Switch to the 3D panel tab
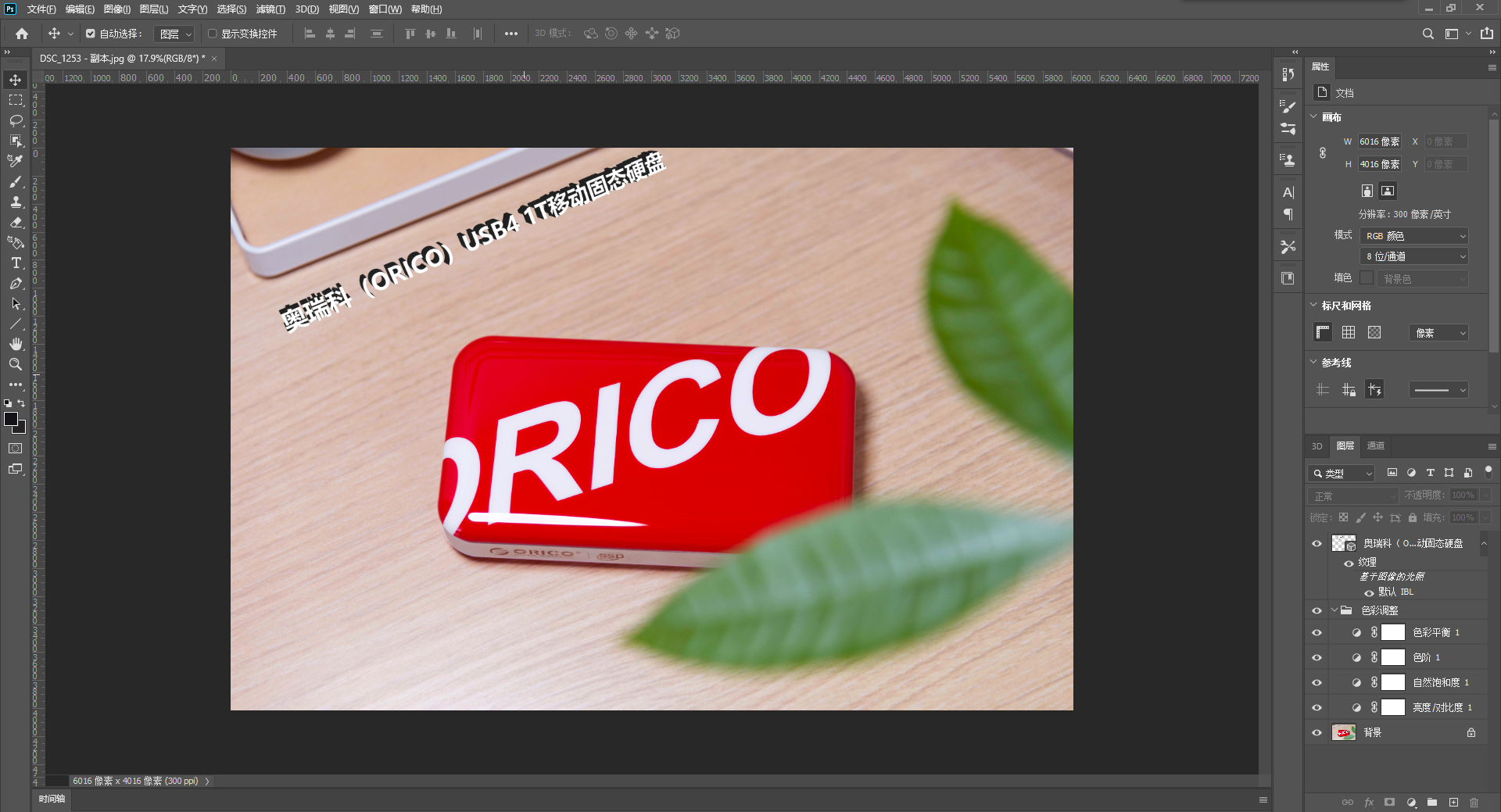The height and width of the screenshot is (812, 1501). (x=1317, y=446)
